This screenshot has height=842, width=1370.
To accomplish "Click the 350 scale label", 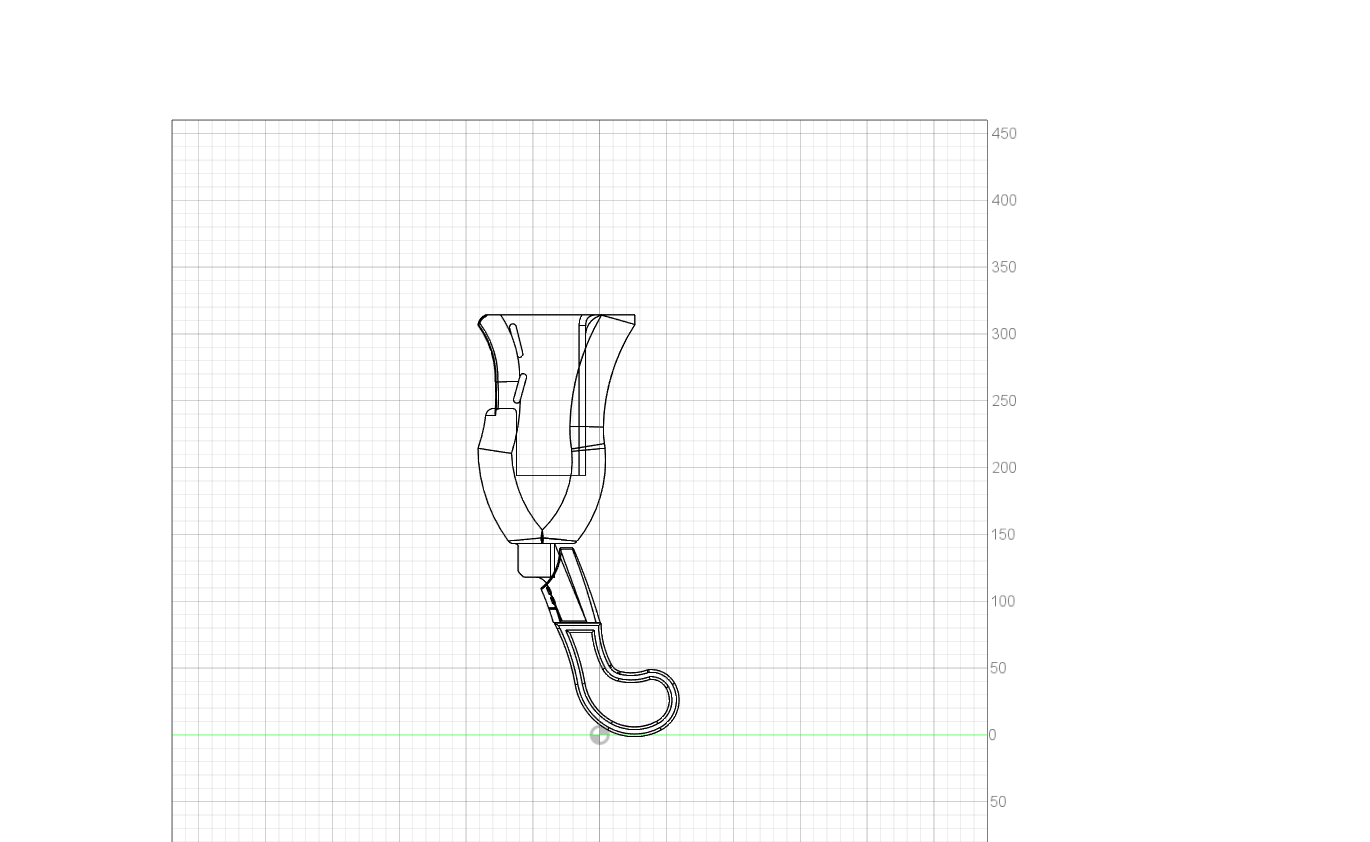I will [1004, 268].
